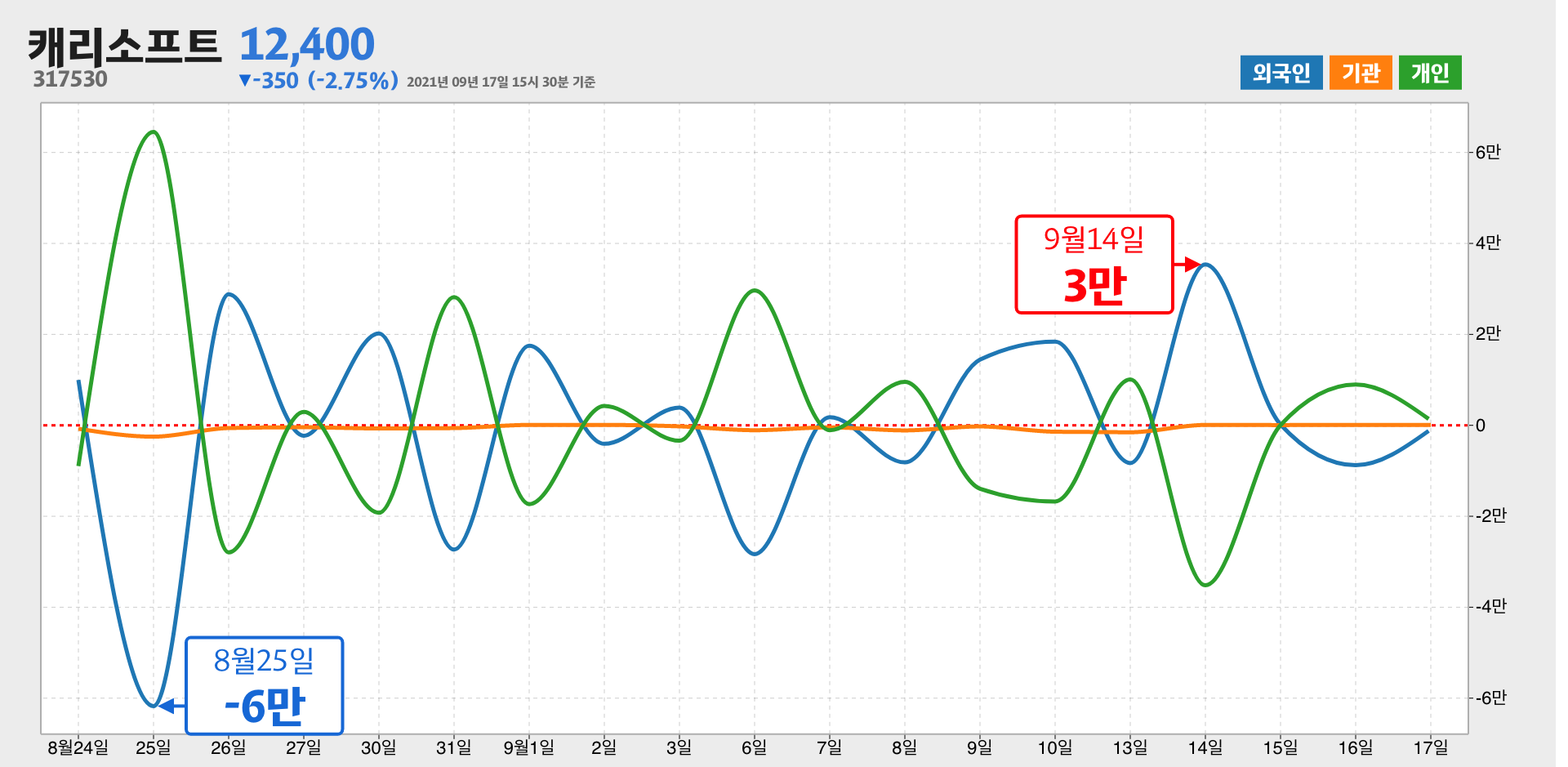This screenshot has height=767, width=1568.
Task: Select the 26일 x-axis label
Action: coord(229,747)
